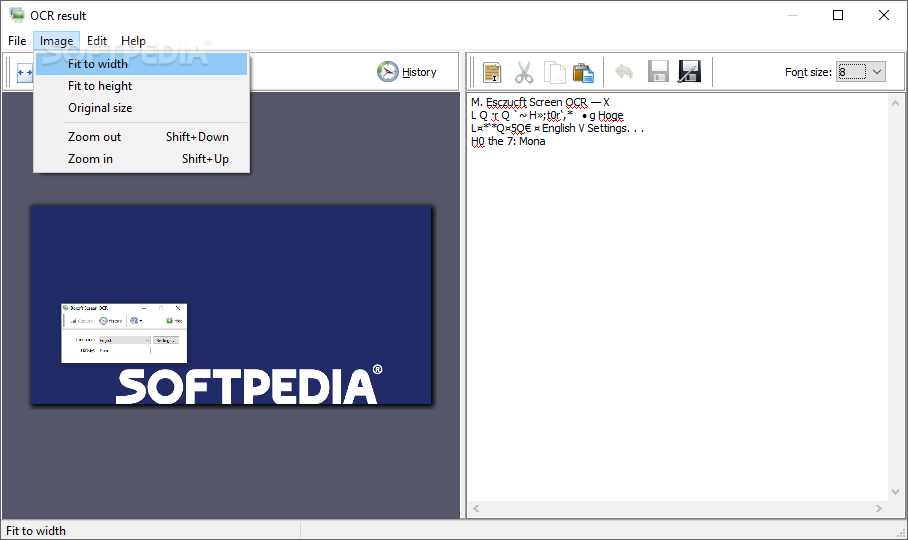The image size is (908, 540).
Task: Click the horizontal scroll left arrow
Action: (476, 508)
